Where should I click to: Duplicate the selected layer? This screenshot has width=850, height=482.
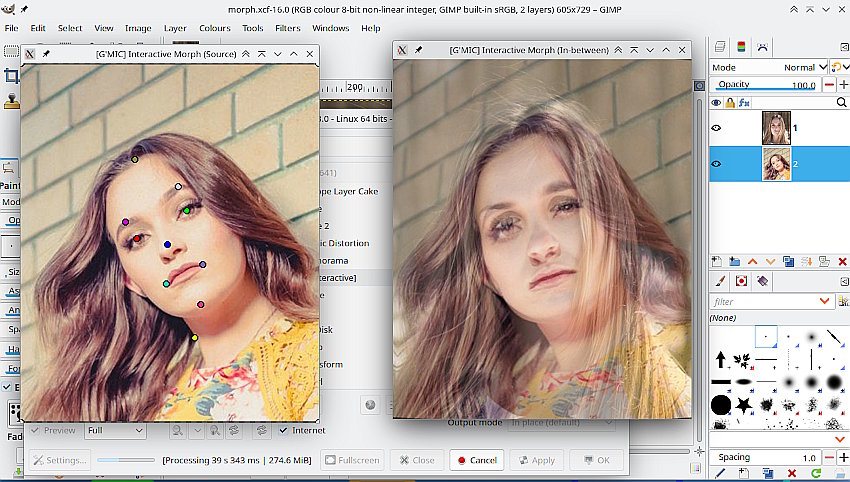(x=788, y=261)
